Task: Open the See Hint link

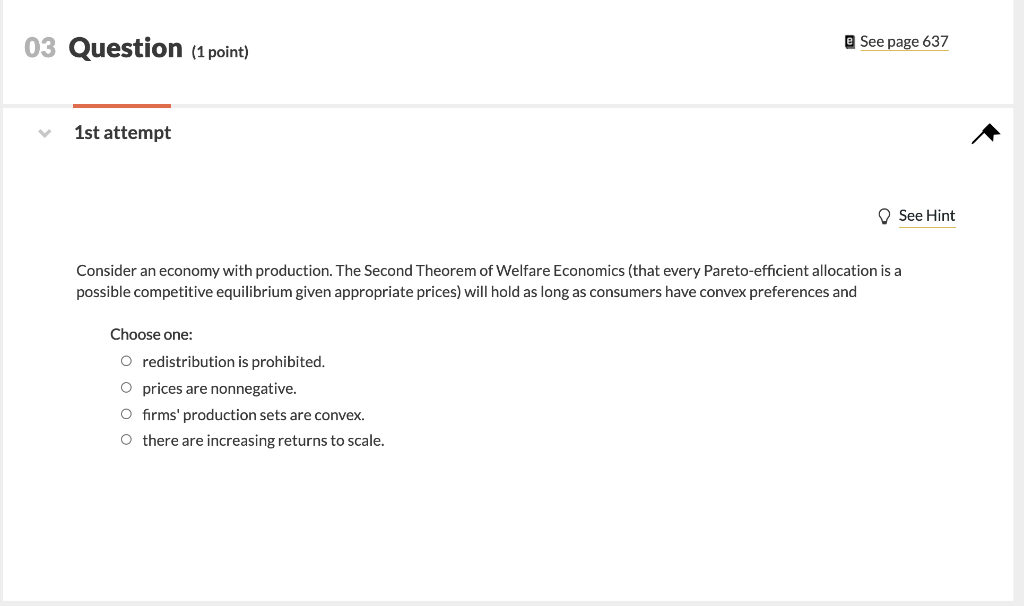Action: point(927,216)
